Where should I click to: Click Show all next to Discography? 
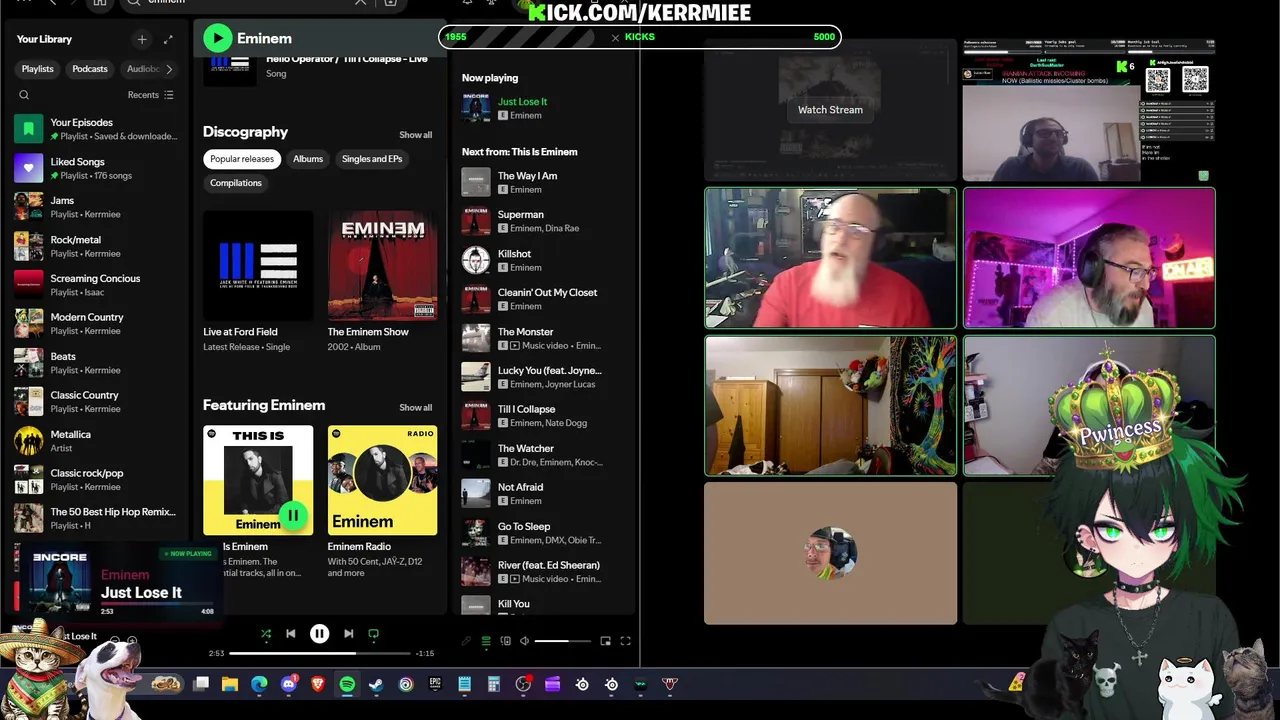click(416, 135)
